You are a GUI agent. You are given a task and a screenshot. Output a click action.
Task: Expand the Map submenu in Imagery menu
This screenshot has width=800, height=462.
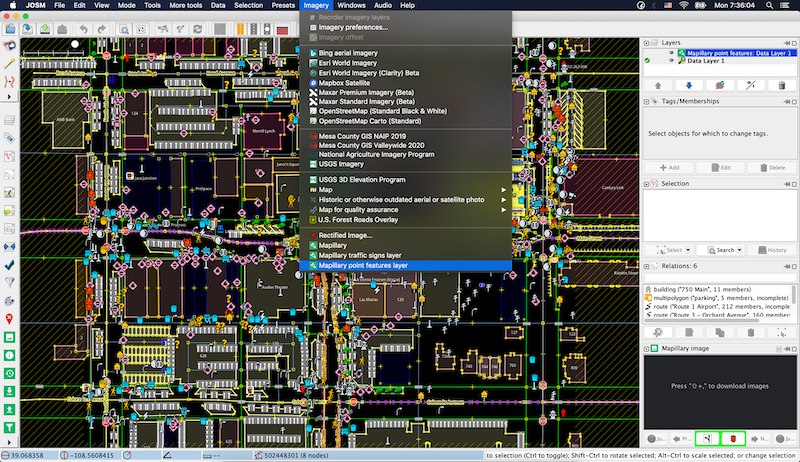(504, 190)
